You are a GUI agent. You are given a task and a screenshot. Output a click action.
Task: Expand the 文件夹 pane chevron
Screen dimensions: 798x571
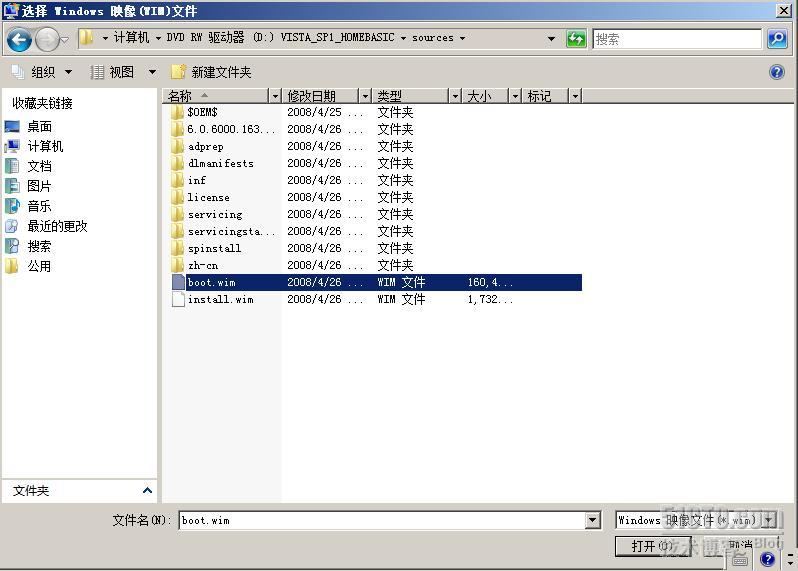click(147, 491)
